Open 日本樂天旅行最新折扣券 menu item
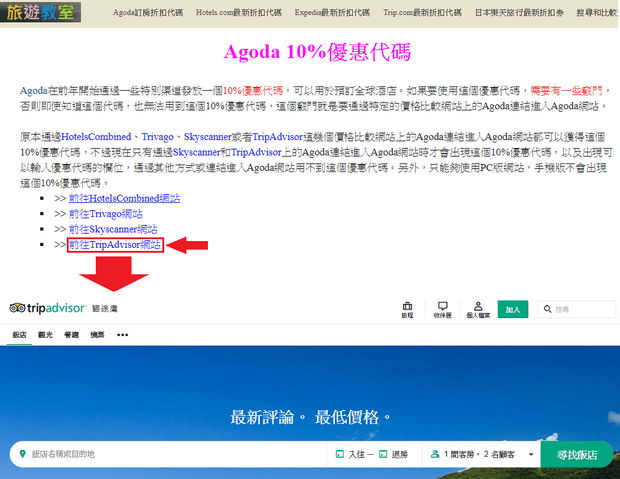Viewport: 620px width, 479px height. pyautogui.click(x=519, y=13)
